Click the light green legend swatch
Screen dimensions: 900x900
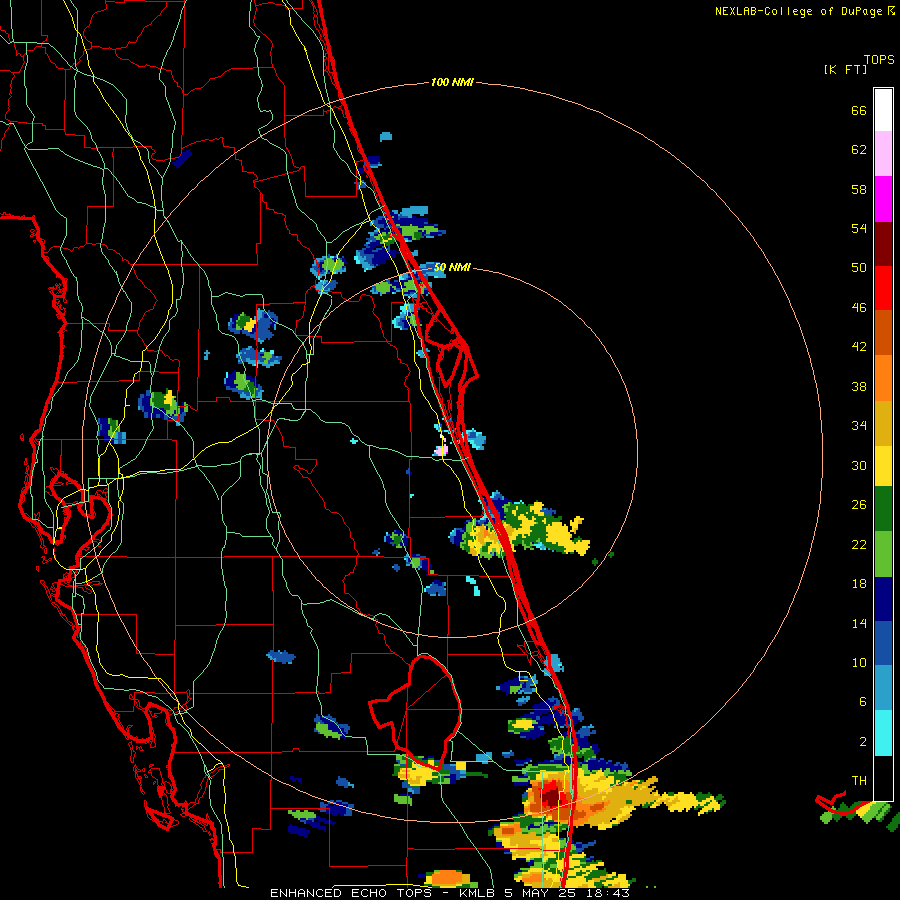pyautogui.click(x=883, y=554)
